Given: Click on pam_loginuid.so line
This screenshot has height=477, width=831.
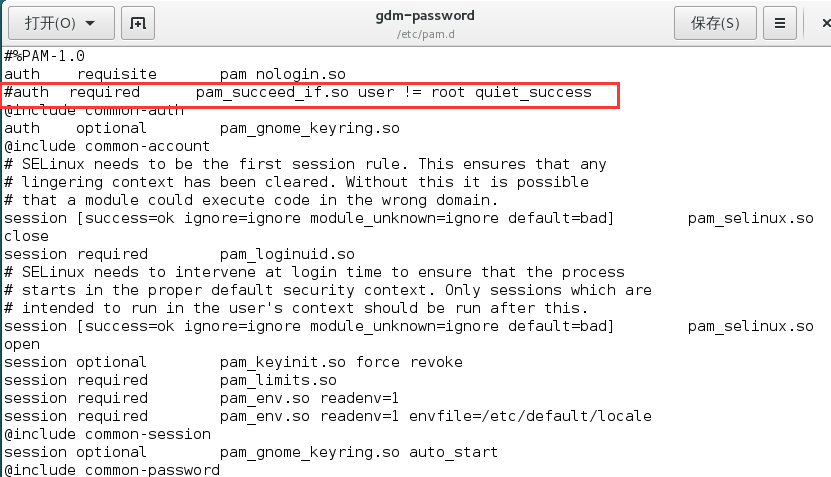Looking at the screenshot, I should [x=180, y=254].
